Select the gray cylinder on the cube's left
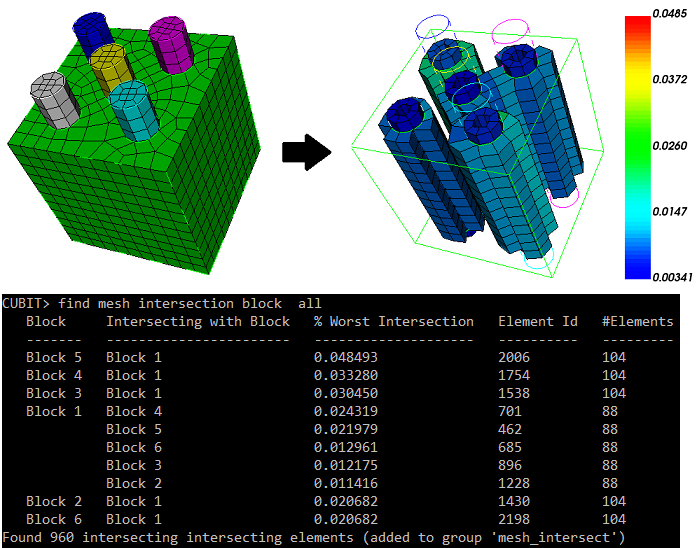 point(48,96)
